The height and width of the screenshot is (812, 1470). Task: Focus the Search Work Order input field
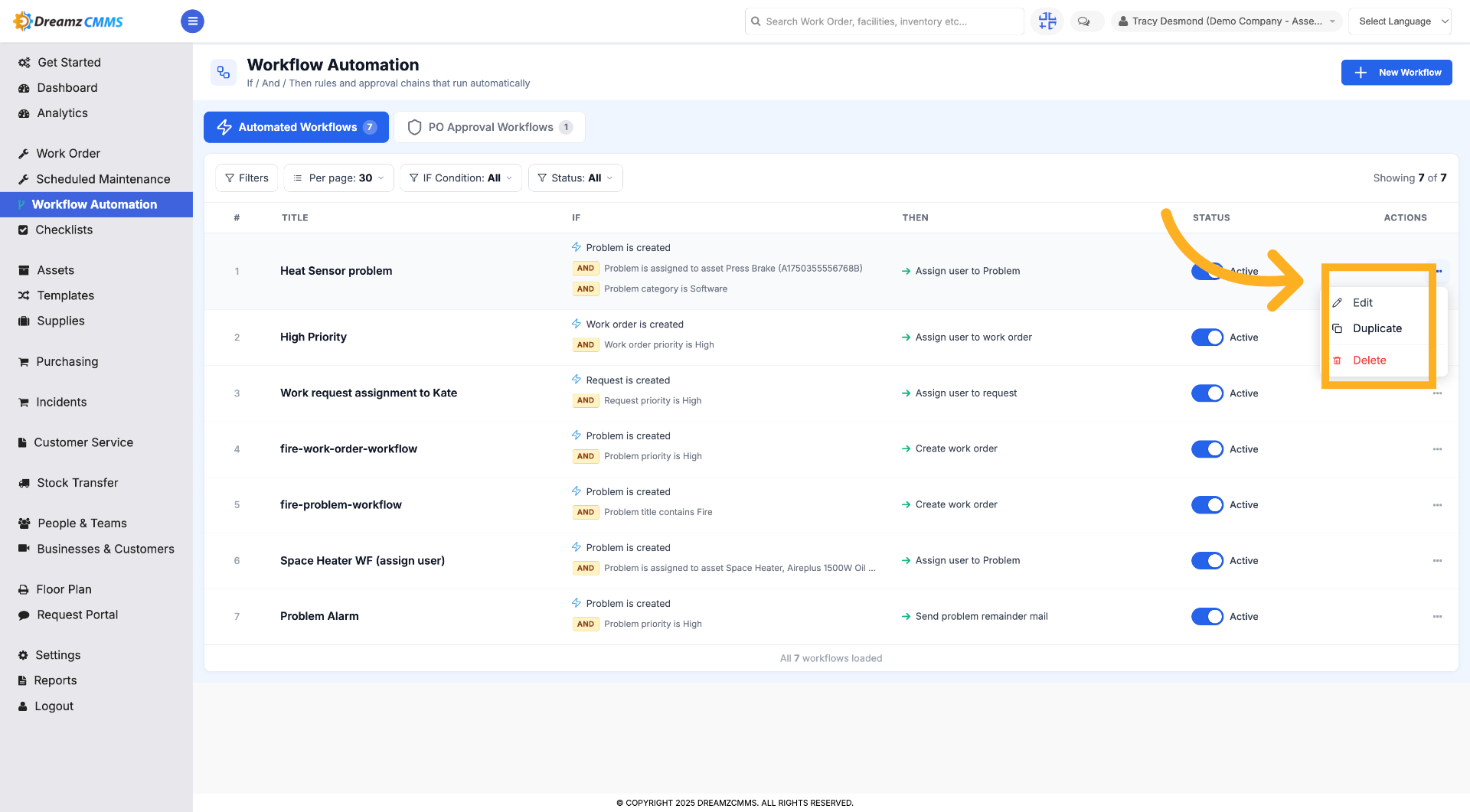click(x=884, y=21)
